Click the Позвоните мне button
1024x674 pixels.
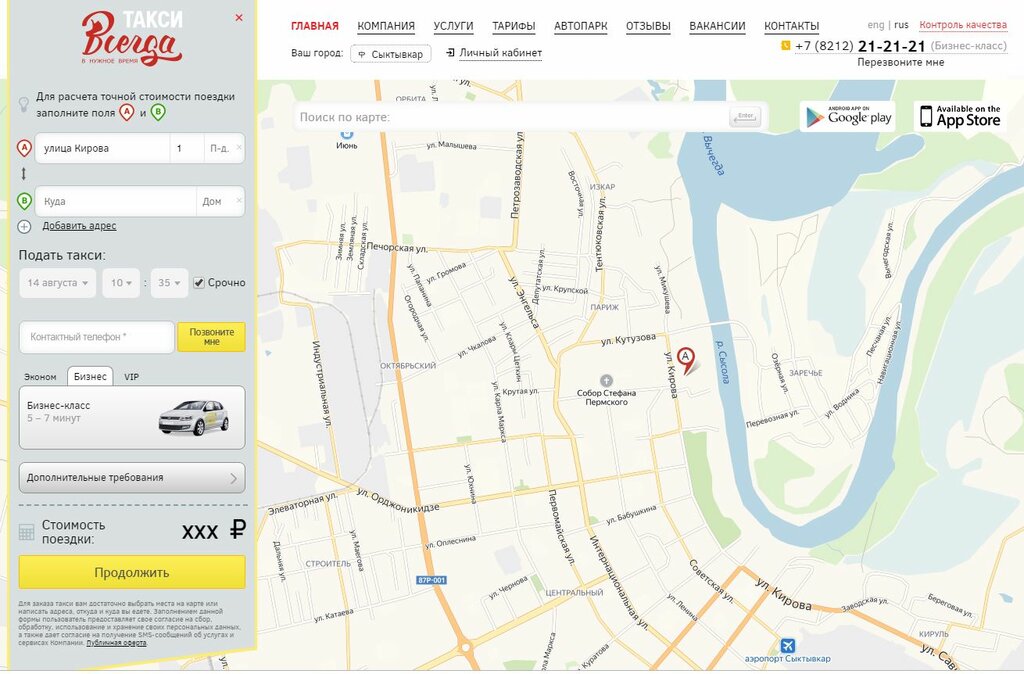click(x=212, y=337)
